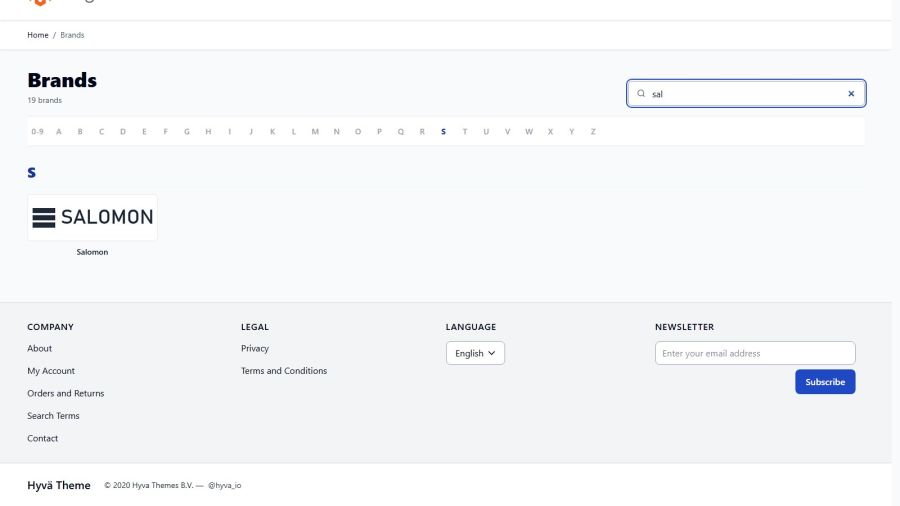Clear the brand search with the X icon
The image size is (900, 506).
click(851, 94)
